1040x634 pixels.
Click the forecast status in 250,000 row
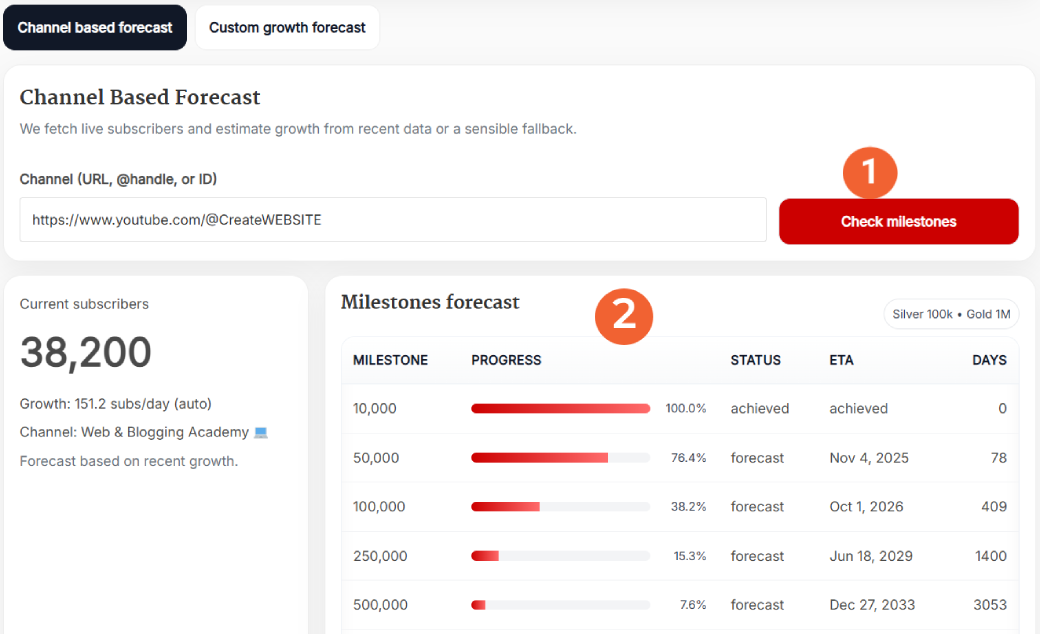click(757, 556)
